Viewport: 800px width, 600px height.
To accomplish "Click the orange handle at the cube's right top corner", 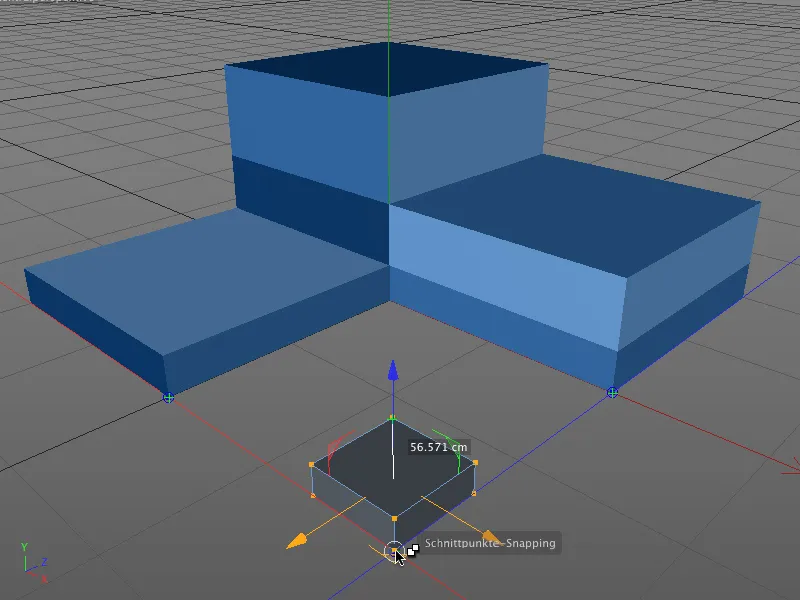I will (476, 463).
